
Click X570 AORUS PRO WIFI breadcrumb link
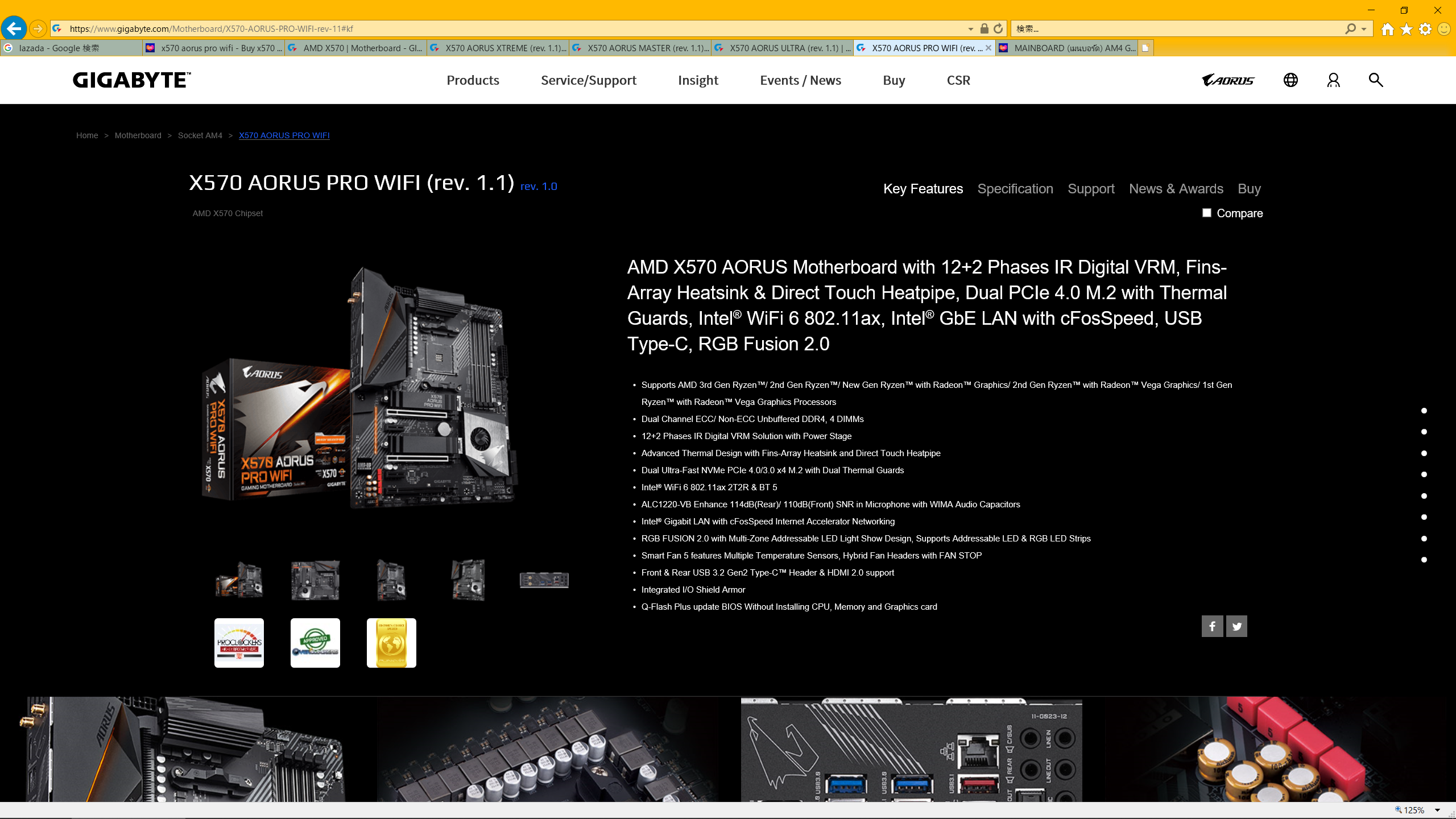[284, 135]
